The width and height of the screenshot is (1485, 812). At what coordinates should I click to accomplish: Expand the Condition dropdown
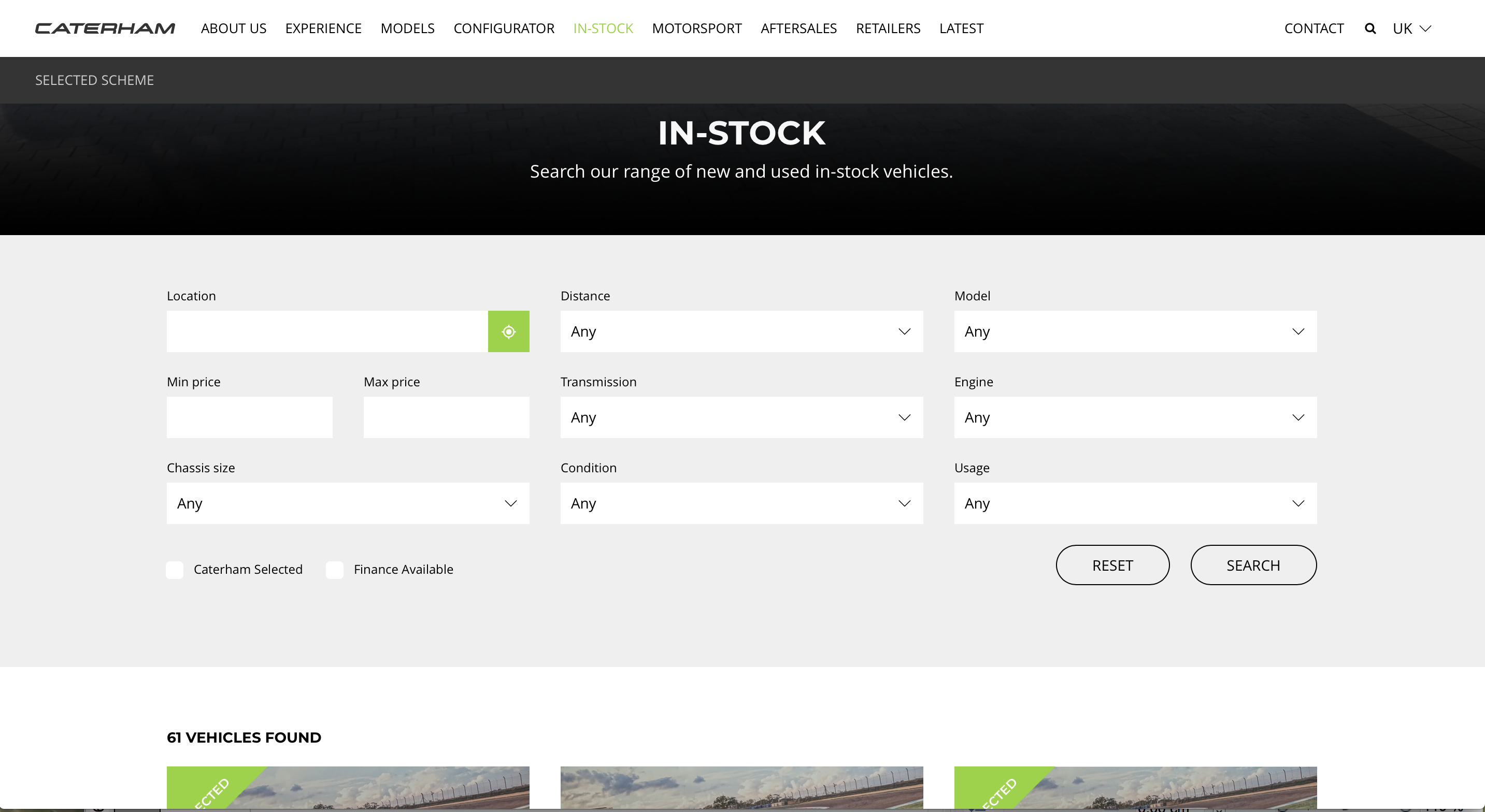click(741, 503)
